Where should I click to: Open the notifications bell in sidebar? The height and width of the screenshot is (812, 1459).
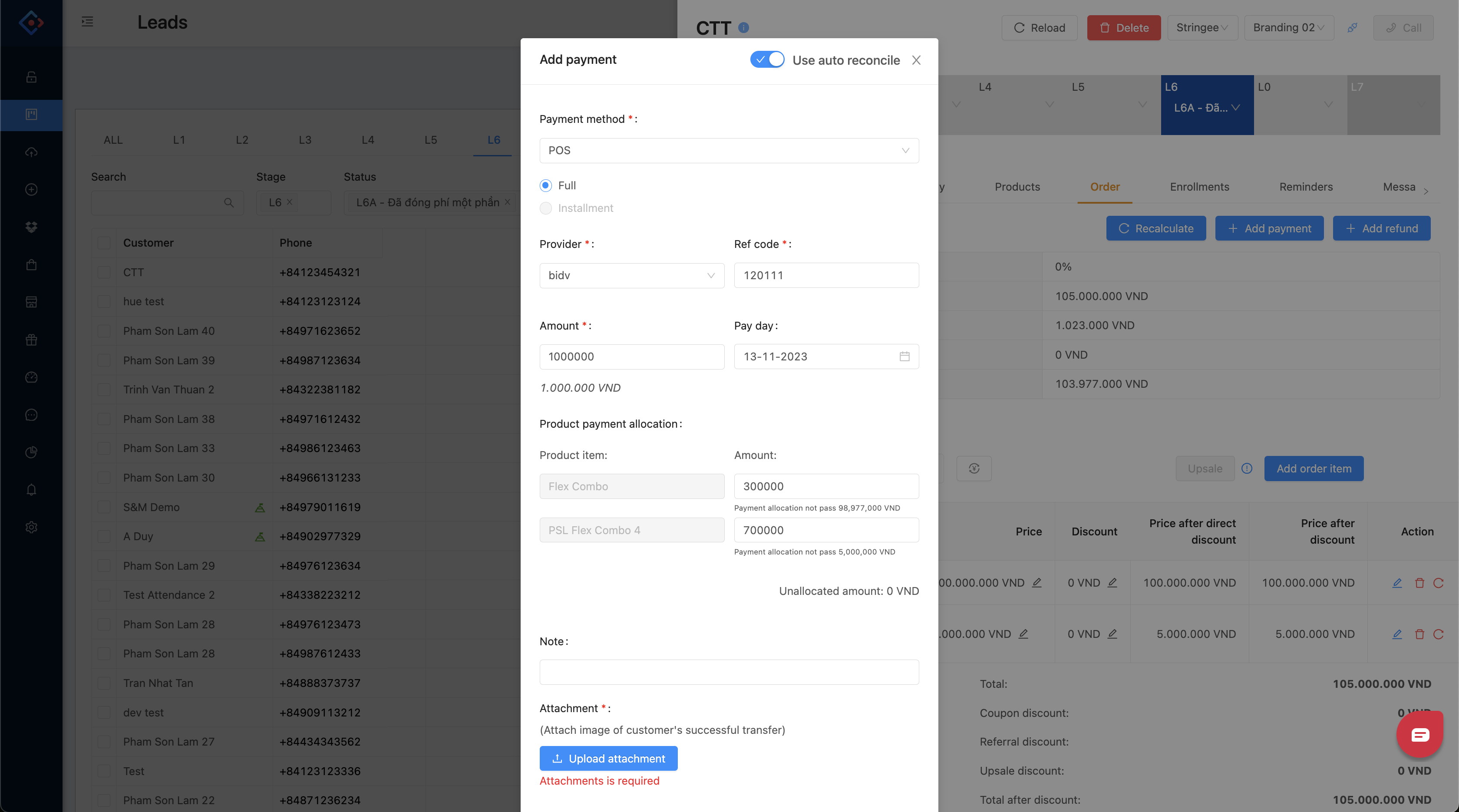pos(32,490)
